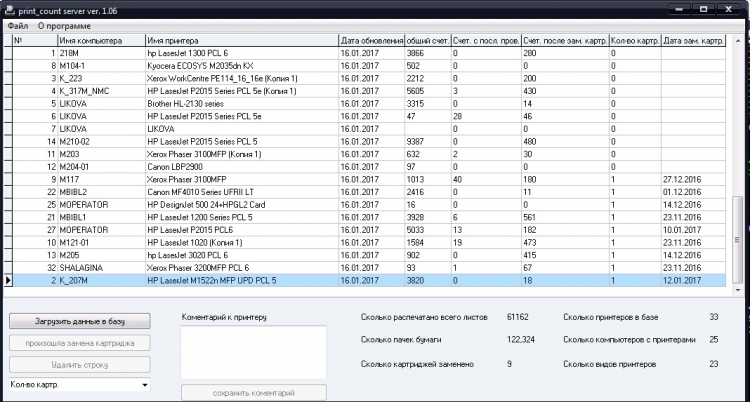Click the общий счет. column header
Screen dimensions: 750x402
tap(427, 41)
